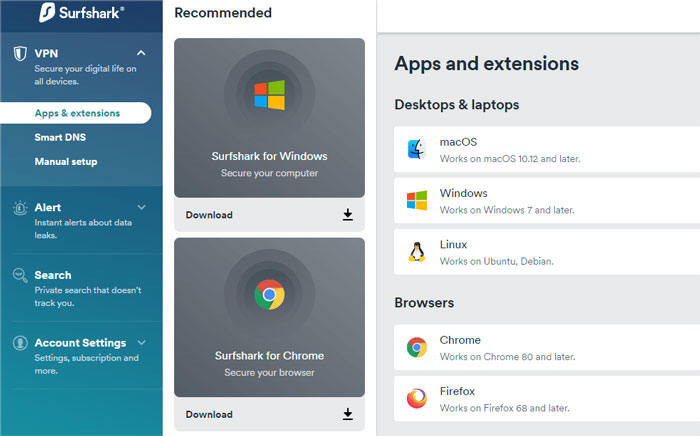700x436 pixels.
Task: Click Windows logo in recommended card
Action: coord(270,95)
